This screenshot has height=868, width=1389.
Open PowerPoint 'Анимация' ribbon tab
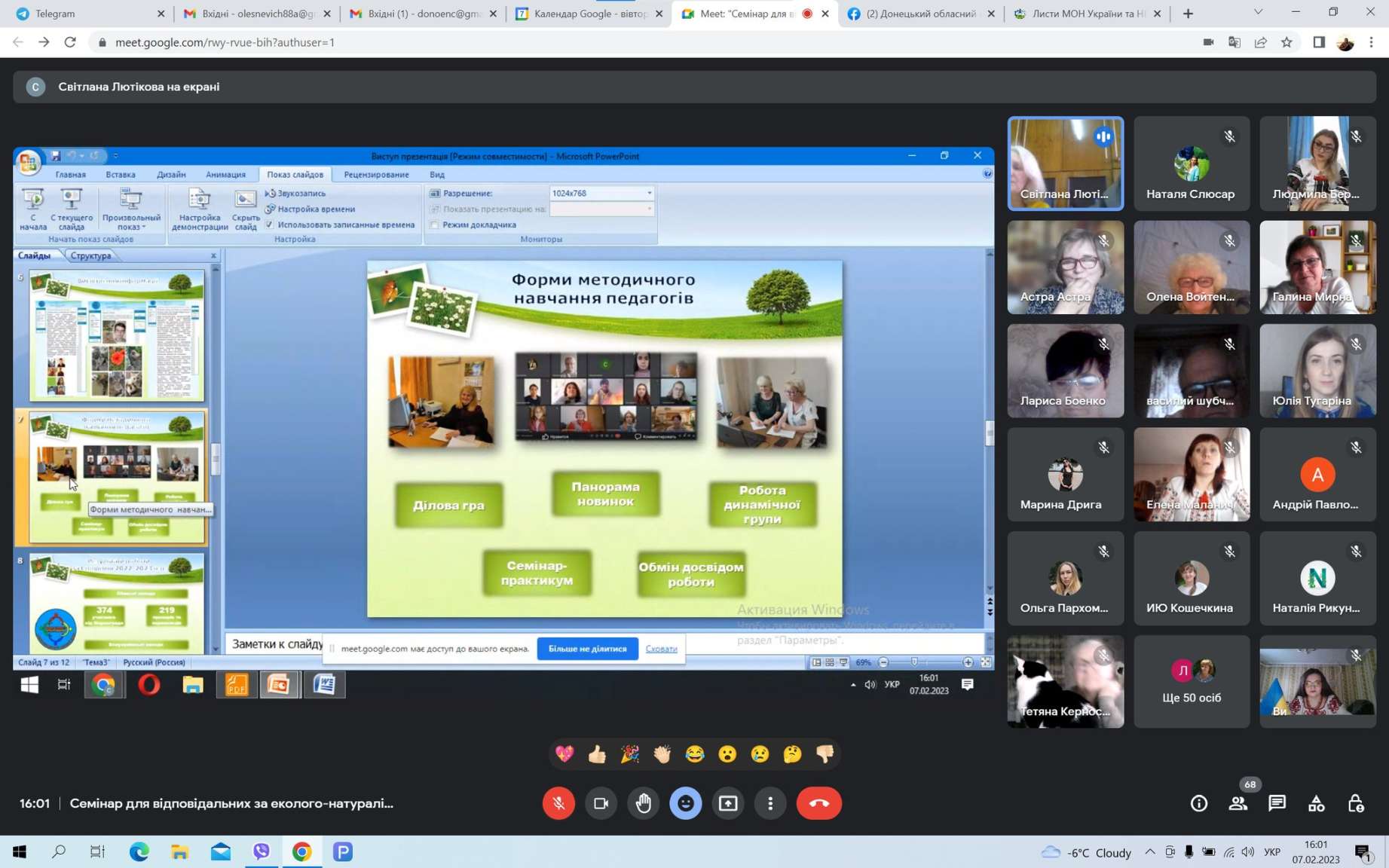(225, 174)
